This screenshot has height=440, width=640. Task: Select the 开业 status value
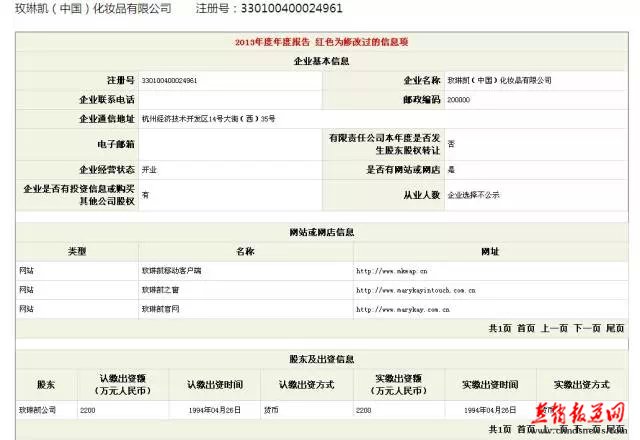pos(149,170)
